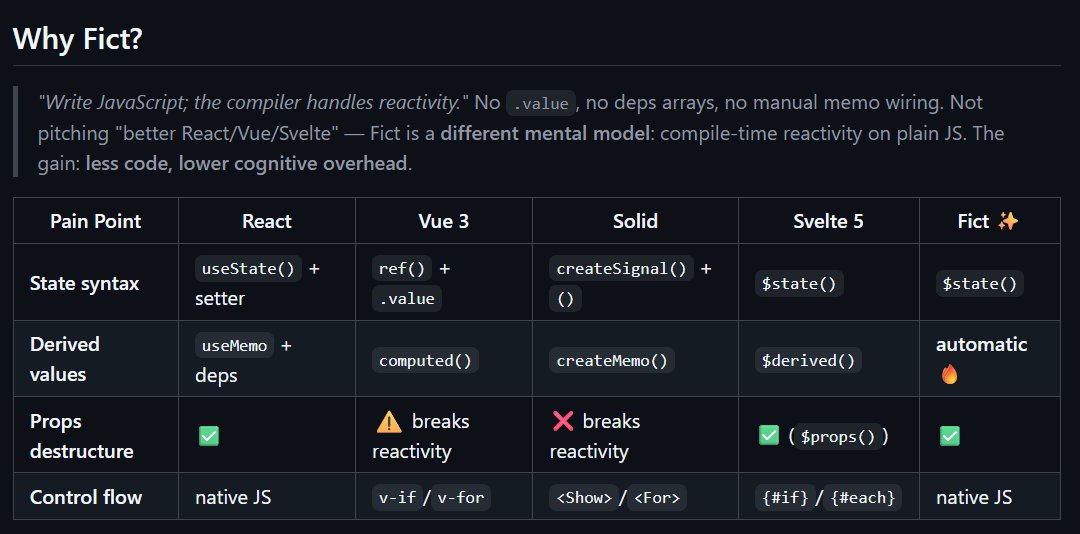Click the 'Vue 3' column header
Viewport: 1080px width, 534px height.
click(444, 221)
